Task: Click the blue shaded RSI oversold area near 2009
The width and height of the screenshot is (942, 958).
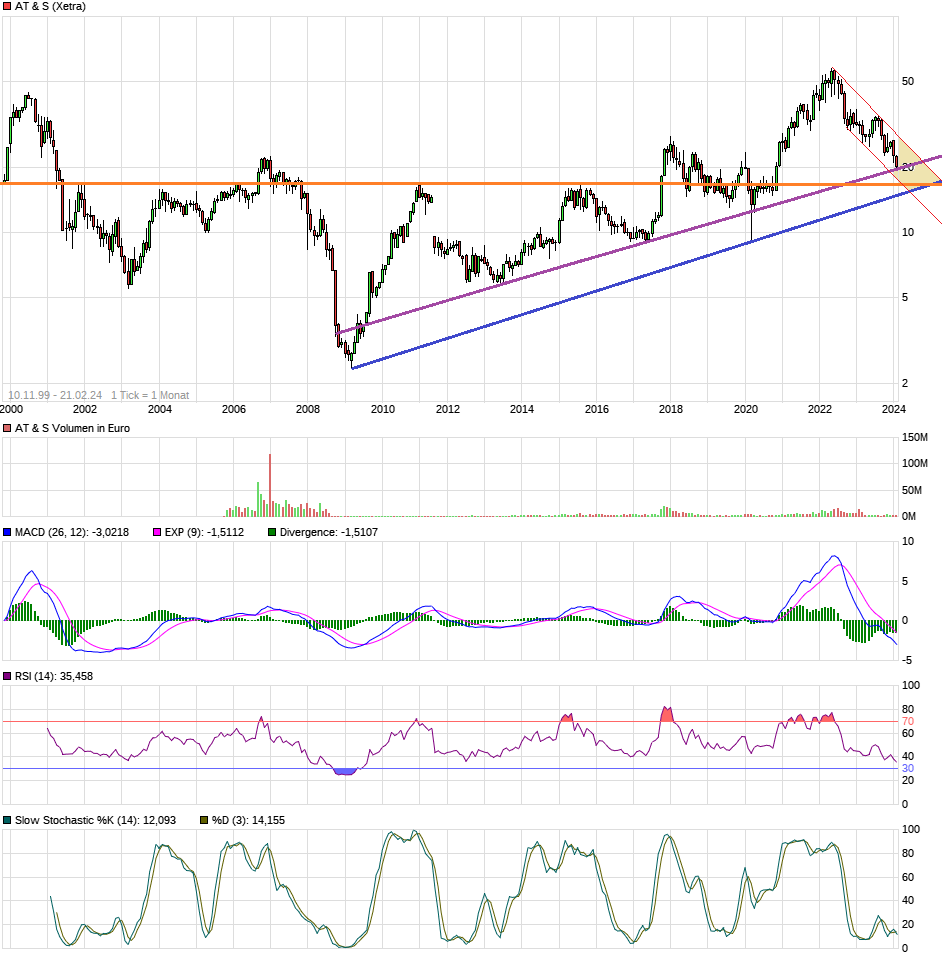Action: [x=345, y=772]
